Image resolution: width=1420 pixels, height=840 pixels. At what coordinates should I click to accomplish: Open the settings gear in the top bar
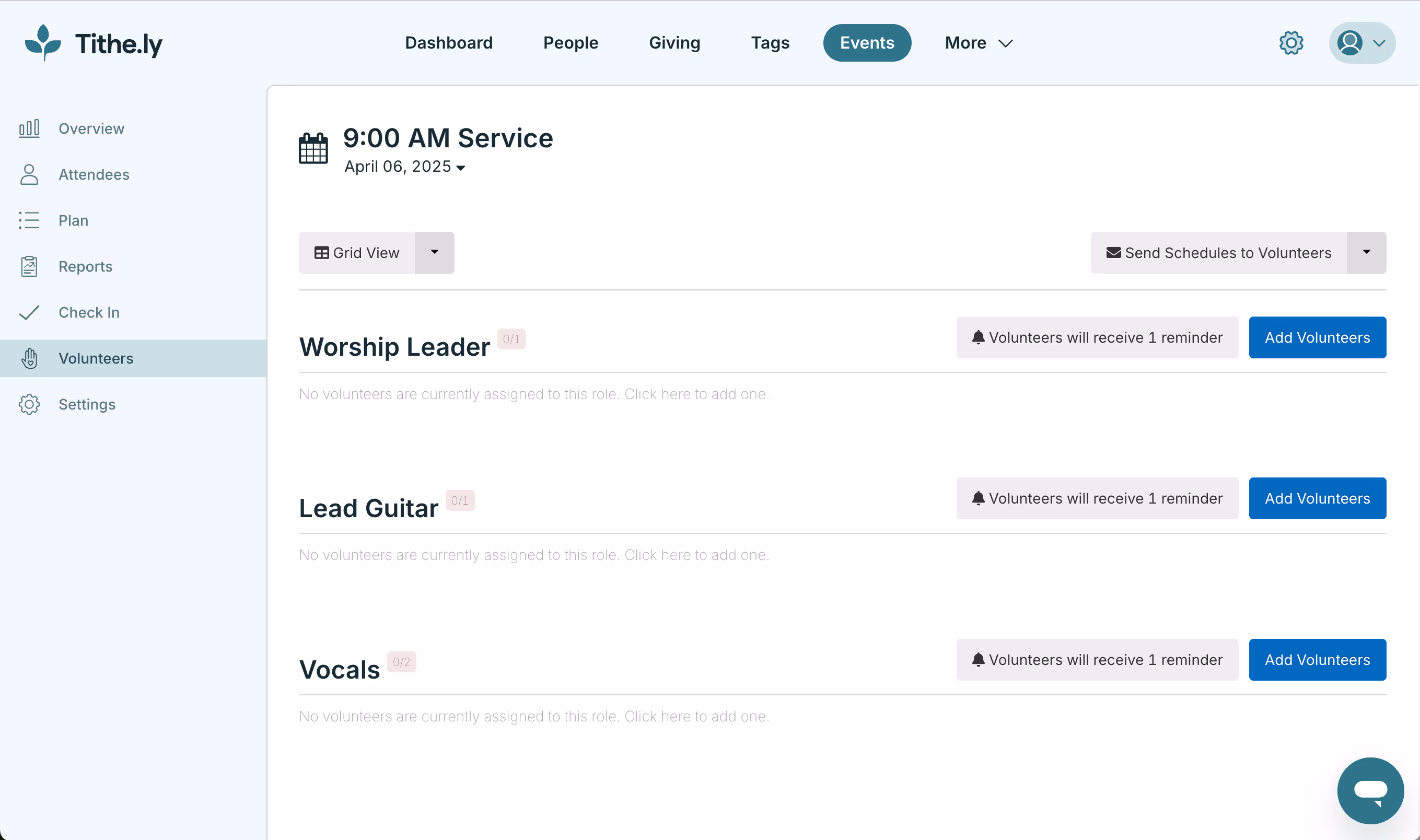[1290, 42]
